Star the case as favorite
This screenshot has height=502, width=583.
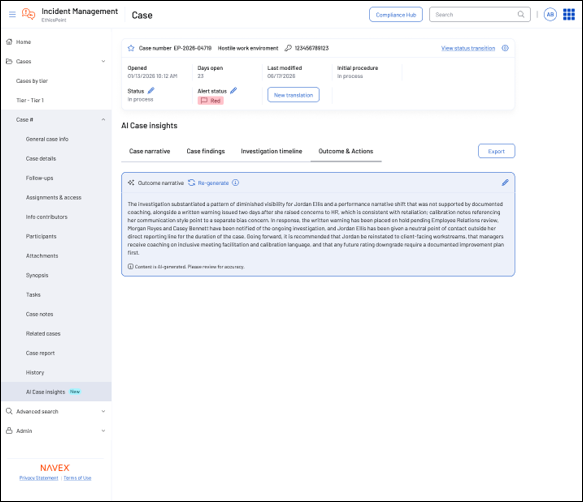click(131, 48)
